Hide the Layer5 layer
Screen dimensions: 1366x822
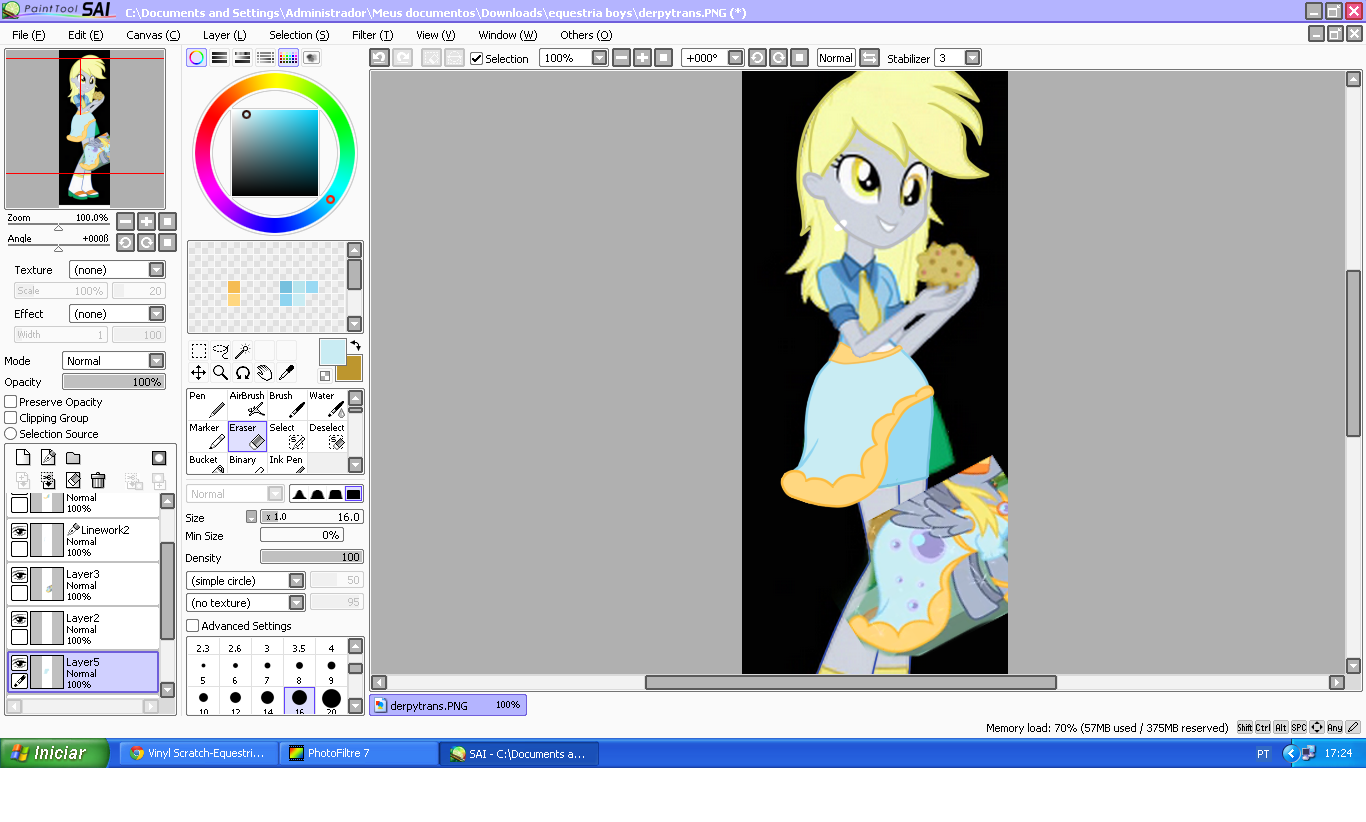tap(19, 664)
